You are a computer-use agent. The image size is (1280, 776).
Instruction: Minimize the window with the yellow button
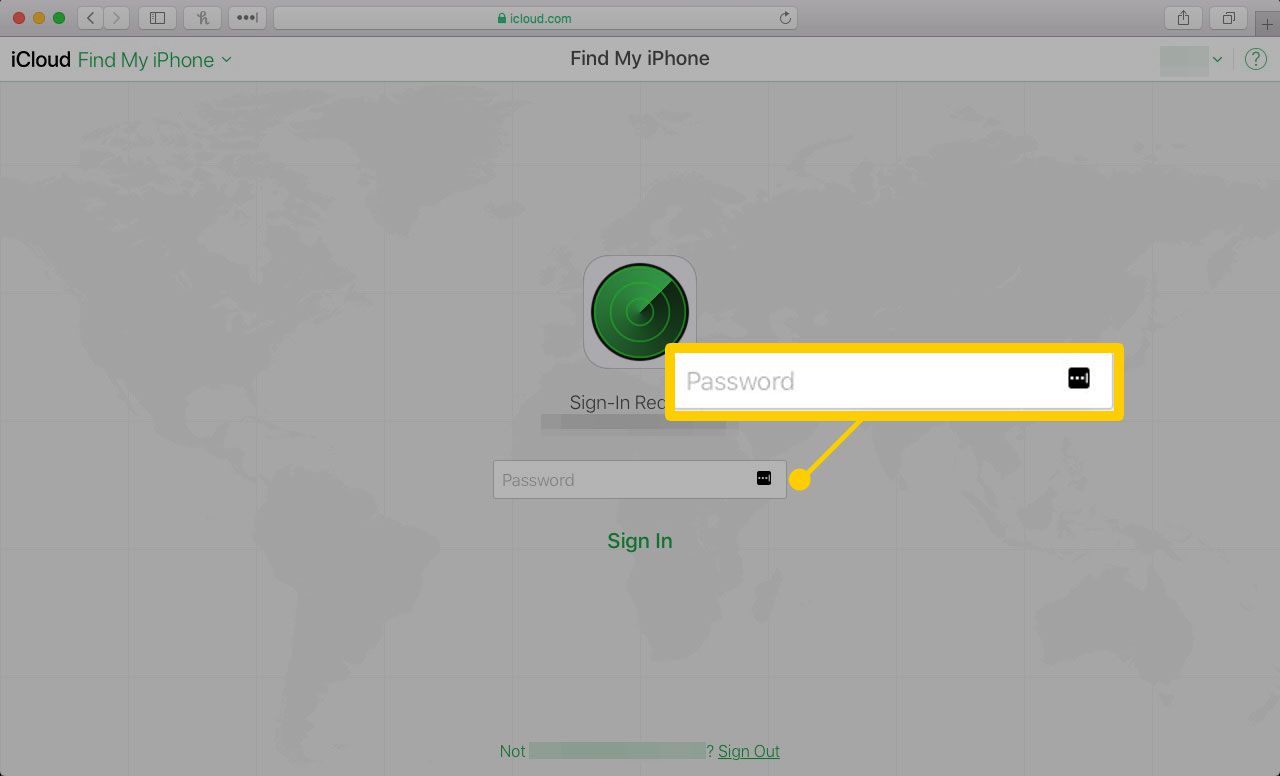(40, 18)
